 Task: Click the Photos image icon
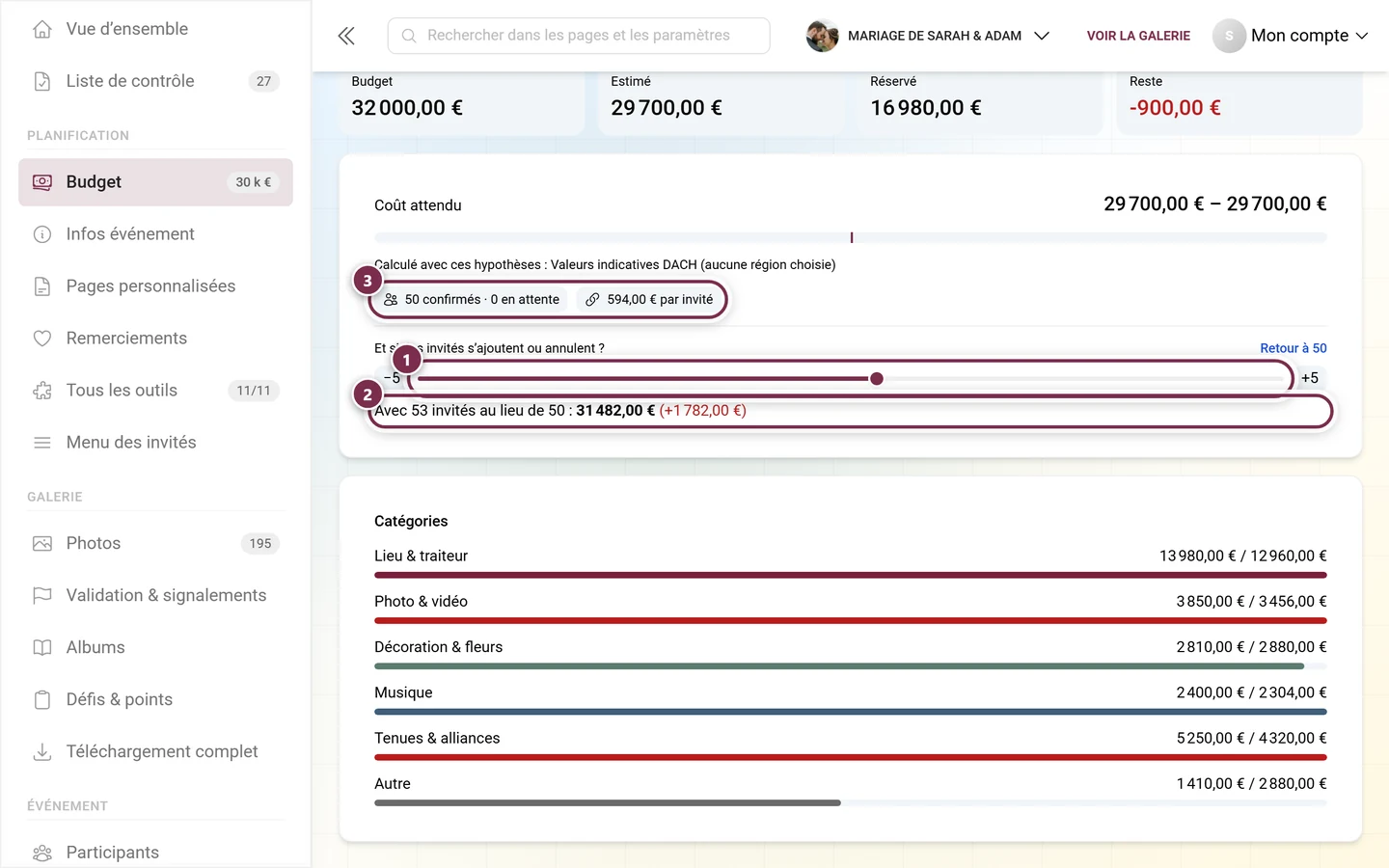[42, 543]
